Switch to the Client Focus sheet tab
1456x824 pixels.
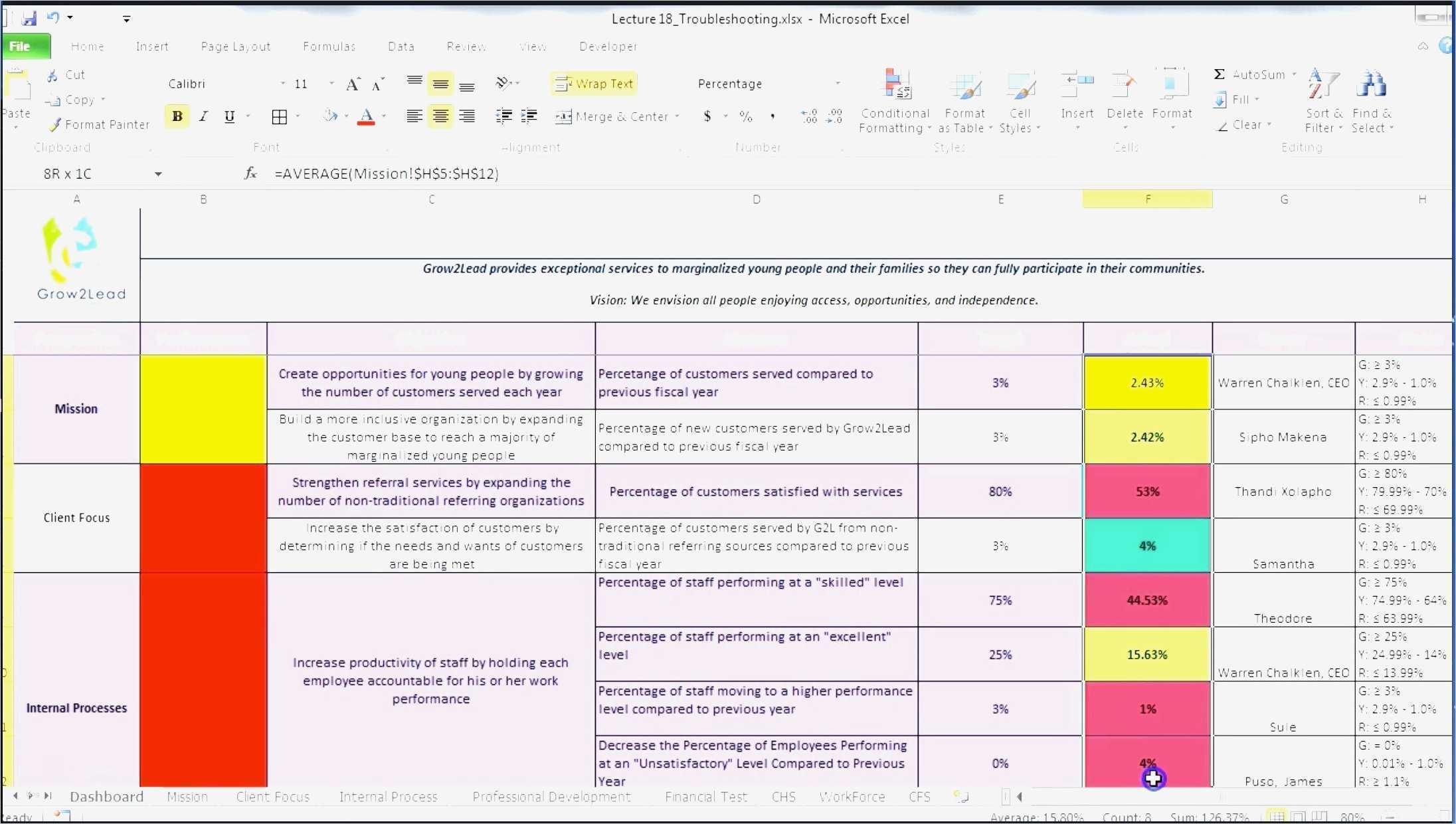click(x=273, y=796)
